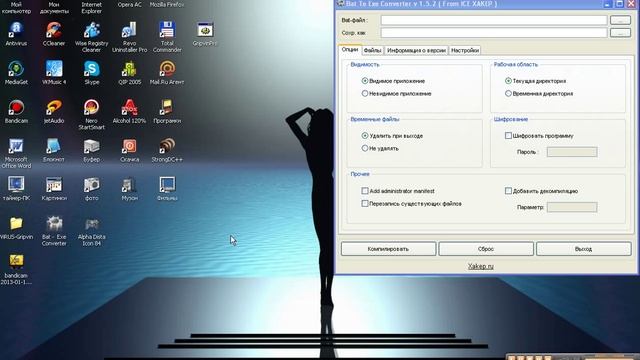Click the Сохр. как path input field
This screenshot has height=360, width=640.
pyautogui.click(x=494, y=33)
